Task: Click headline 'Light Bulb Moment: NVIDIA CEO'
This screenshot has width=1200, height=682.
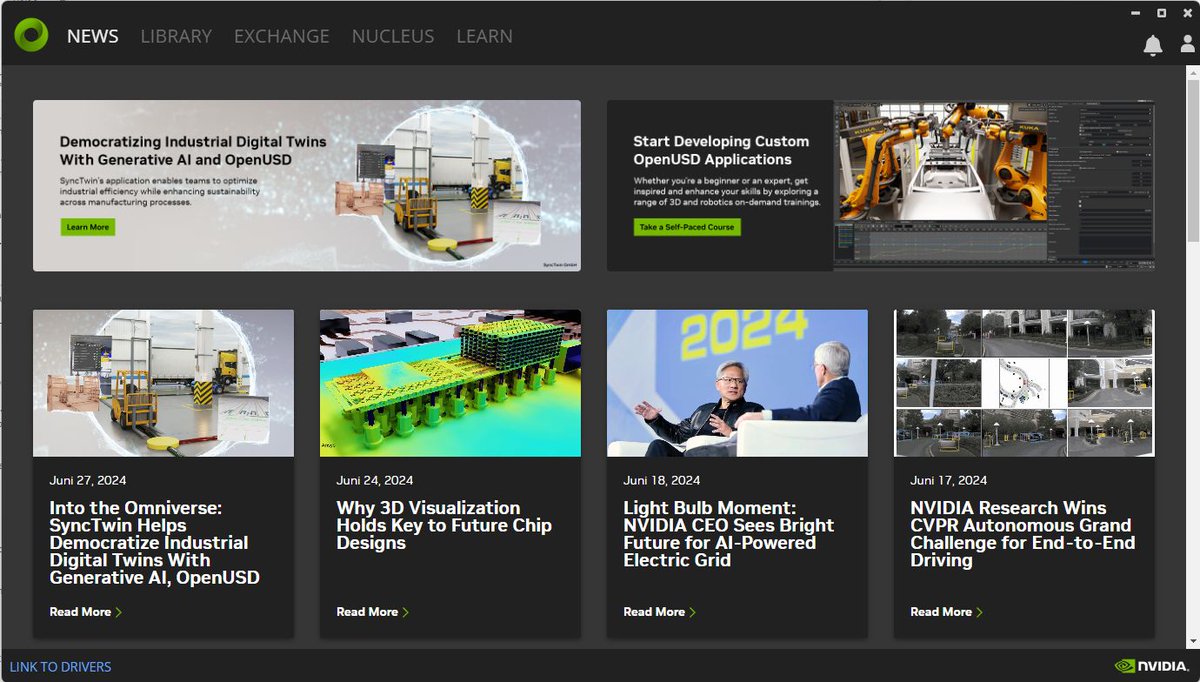Action: pos(729,534)
